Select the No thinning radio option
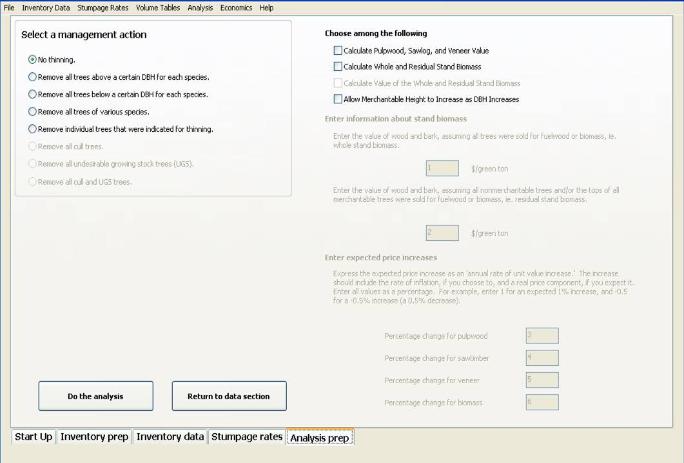The width and height of the screenshot is (684, 463). point(33,60)
